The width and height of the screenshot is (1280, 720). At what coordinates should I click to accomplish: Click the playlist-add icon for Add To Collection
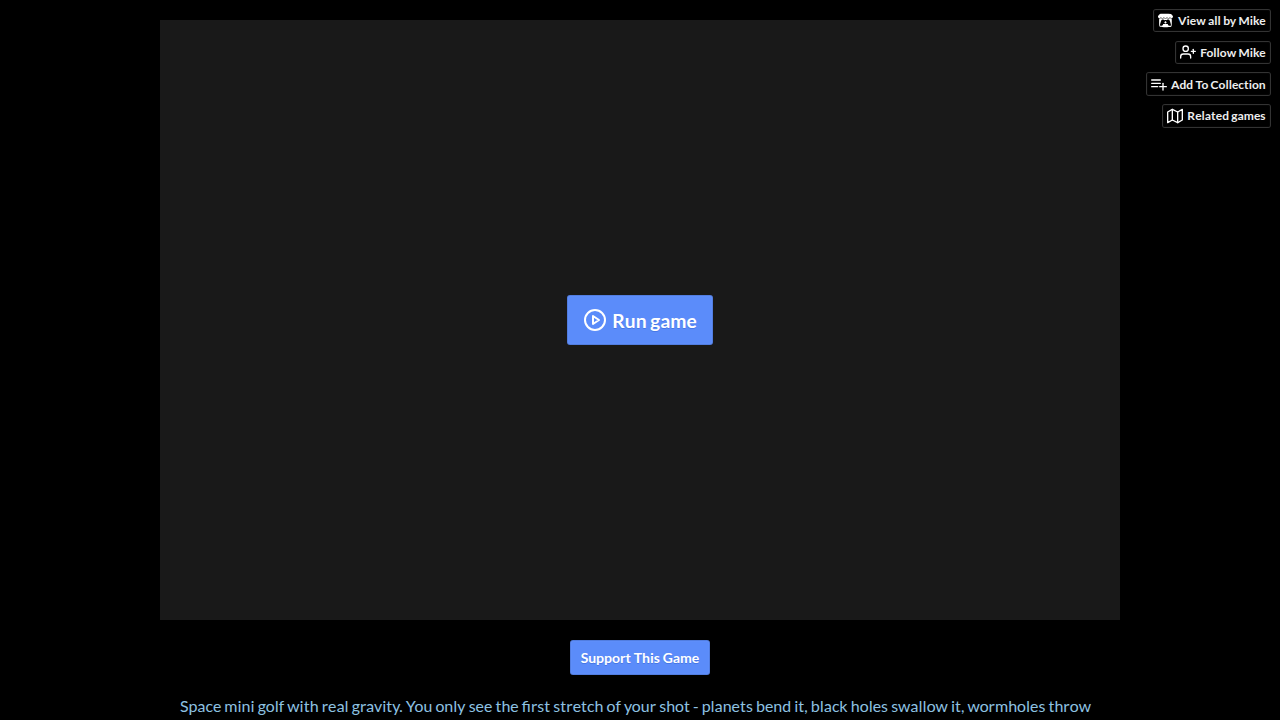click(x=1159, y=85)
